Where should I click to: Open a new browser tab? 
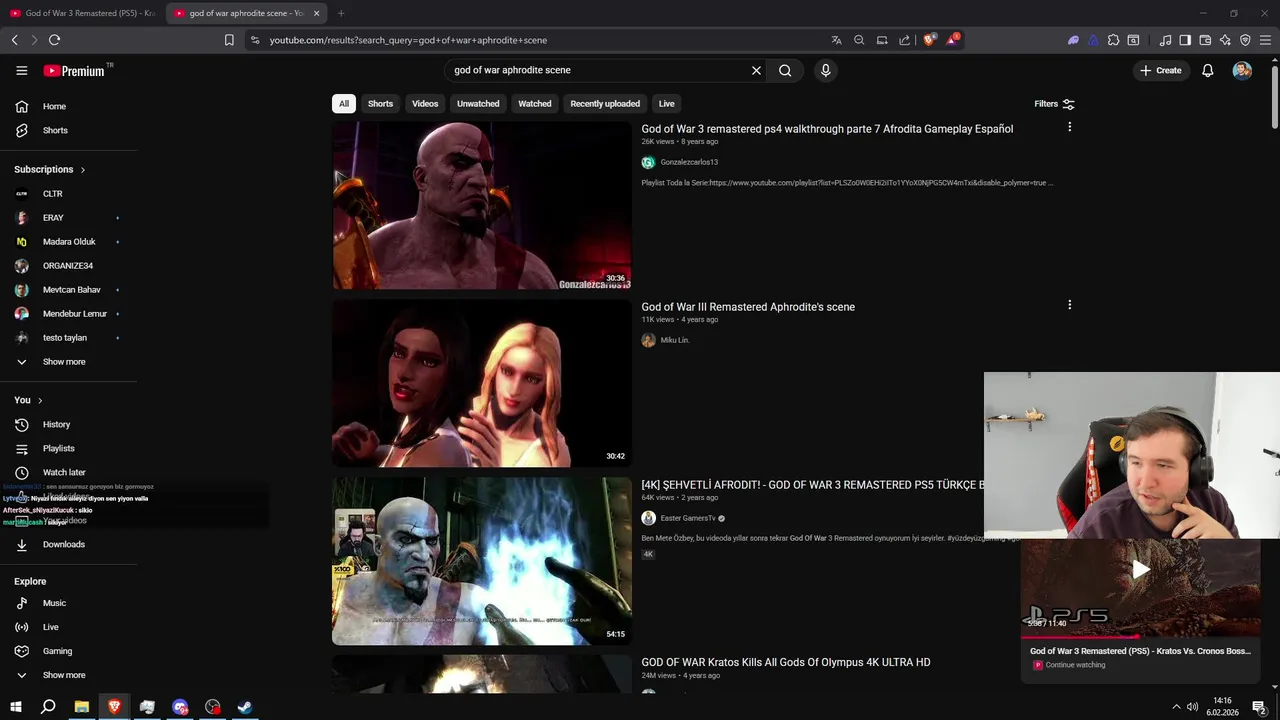point(341,13)
